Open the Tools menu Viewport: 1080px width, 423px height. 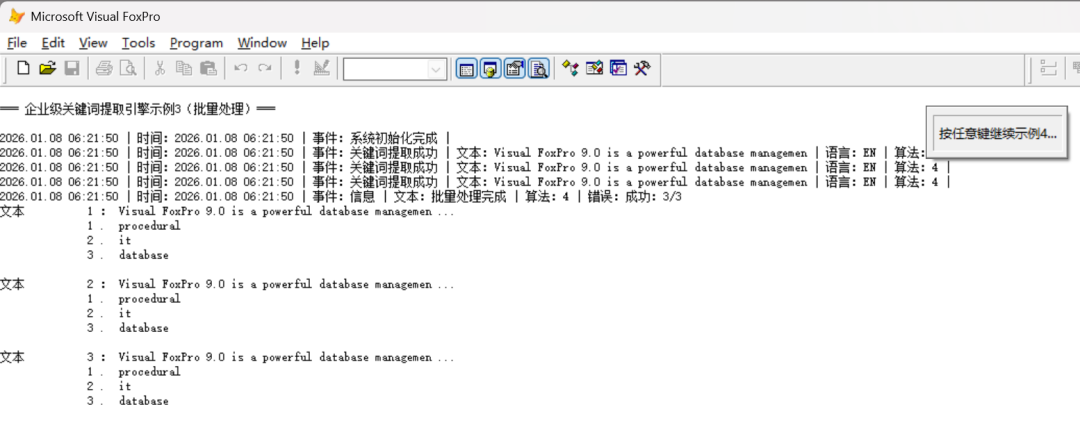138,43
